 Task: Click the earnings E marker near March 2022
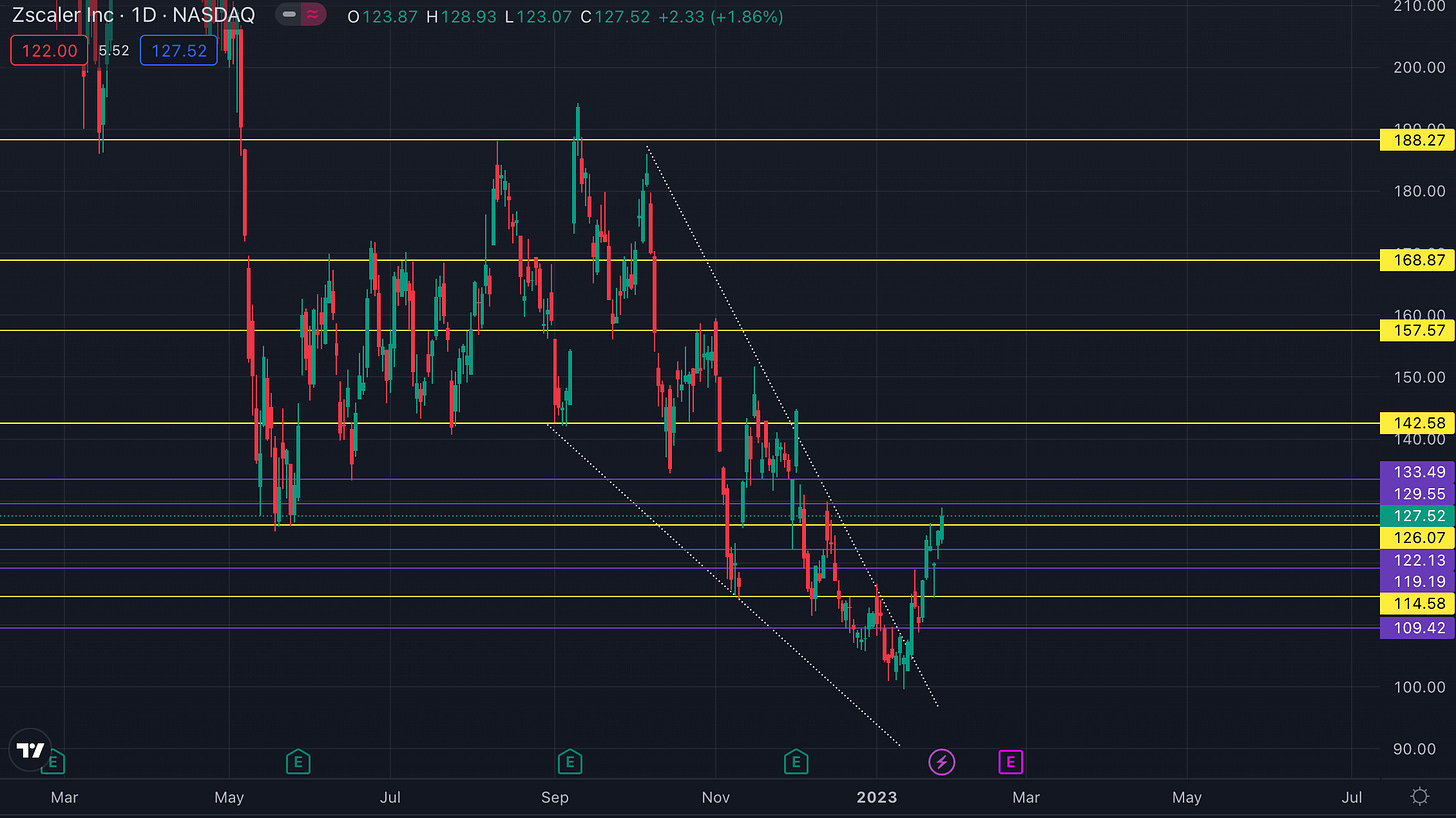click(x=54, y=763)
